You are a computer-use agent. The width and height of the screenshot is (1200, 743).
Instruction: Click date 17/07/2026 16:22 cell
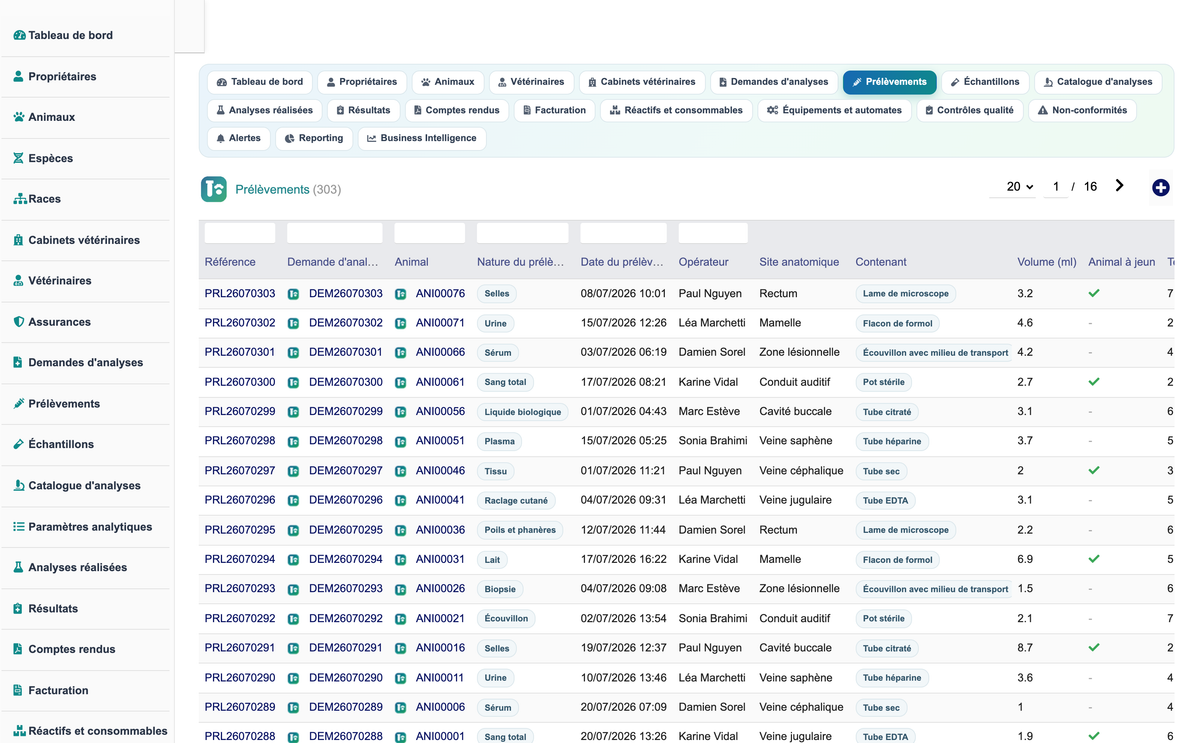point(624,559)
